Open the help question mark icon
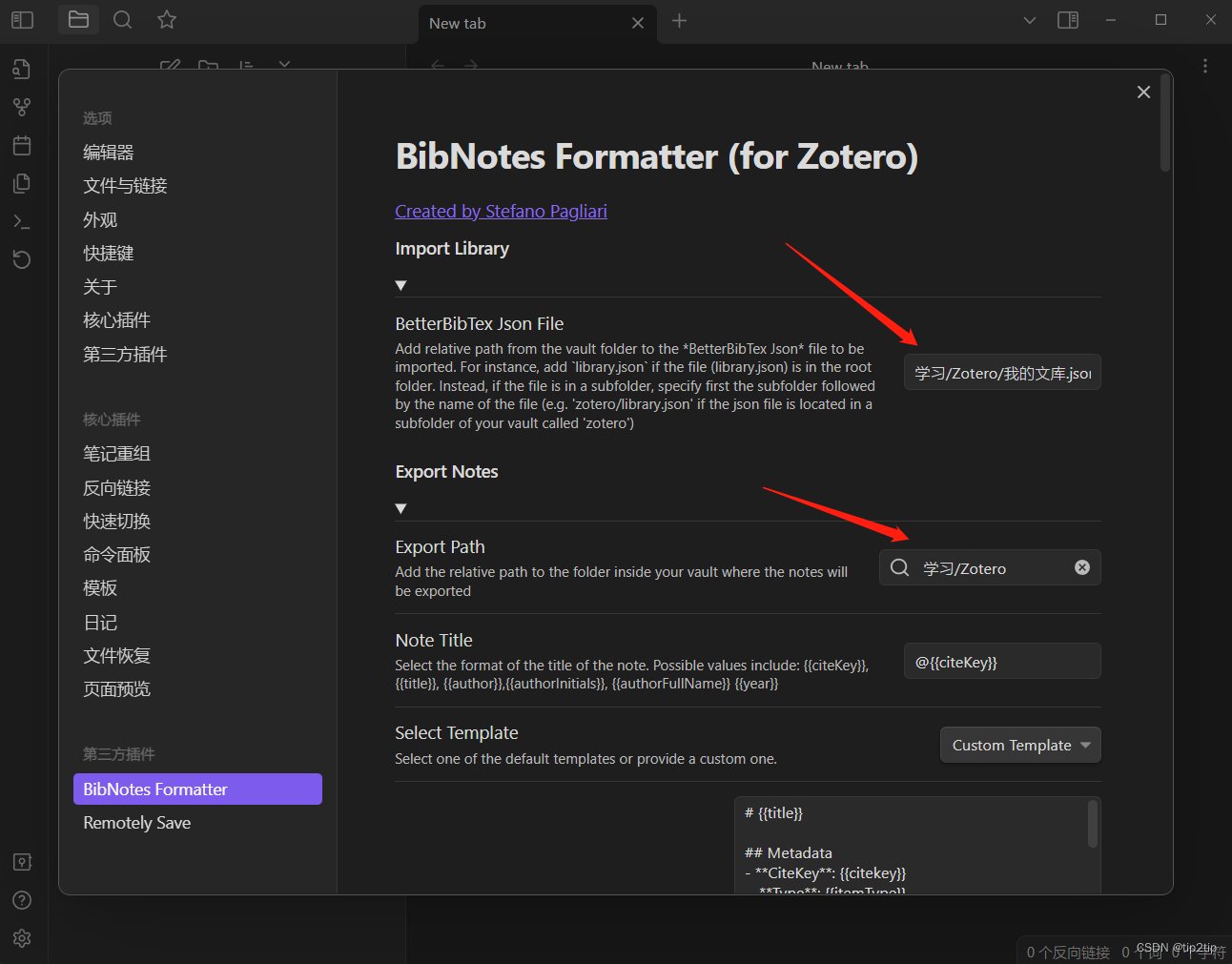 (22, 900)
